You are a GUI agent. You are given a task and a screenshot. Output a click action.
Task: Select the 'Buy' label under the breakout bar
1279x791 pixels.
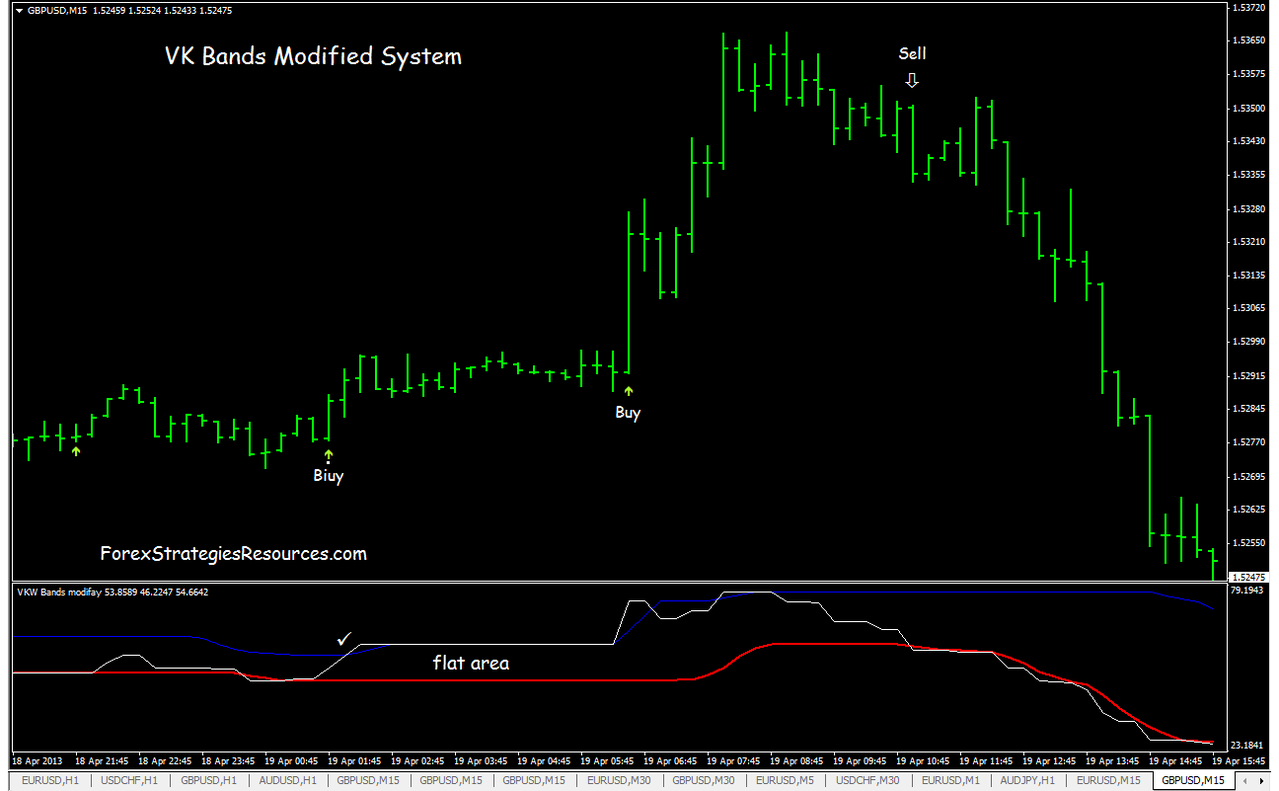tap(628, 413)
